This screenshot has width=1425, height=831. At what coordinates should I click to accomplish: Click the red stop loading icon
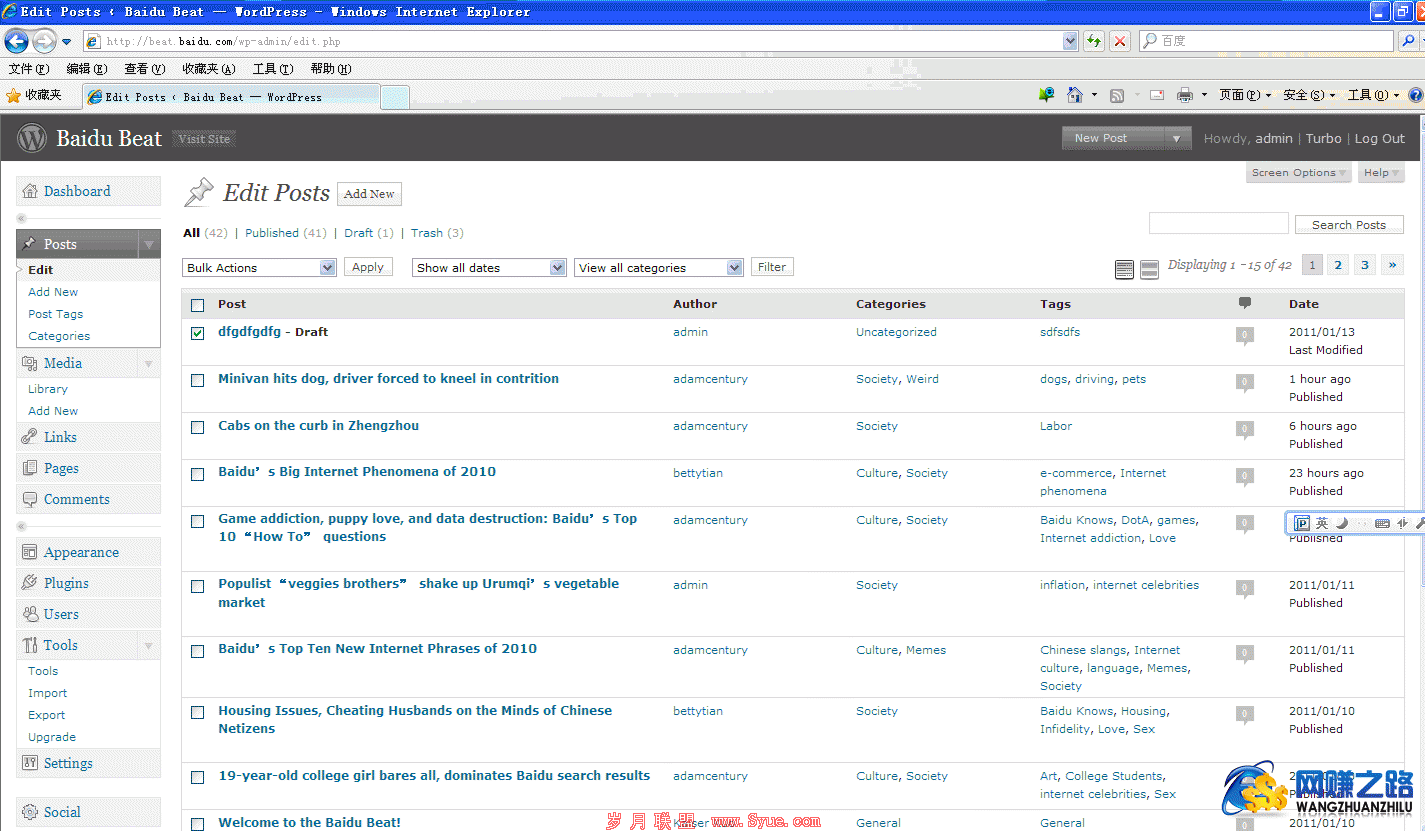pyautogui.click(x=1120, y=41)
